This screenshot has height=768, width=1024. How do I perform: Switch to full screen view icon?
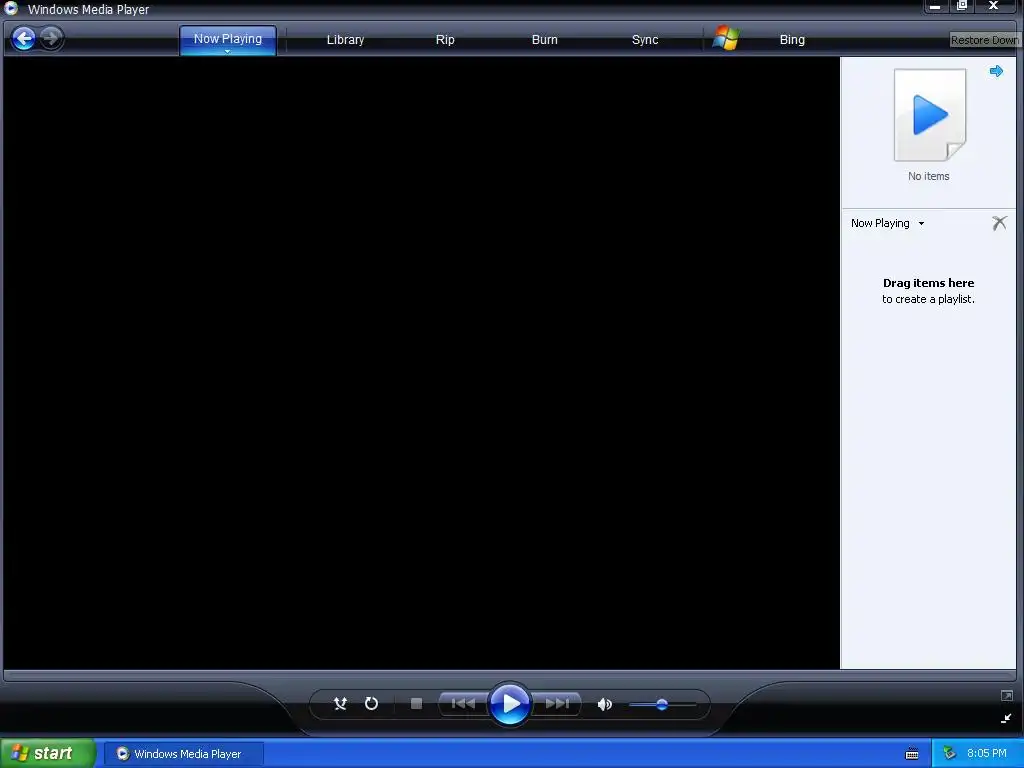pyautogui.click(x=1006, y=696)
